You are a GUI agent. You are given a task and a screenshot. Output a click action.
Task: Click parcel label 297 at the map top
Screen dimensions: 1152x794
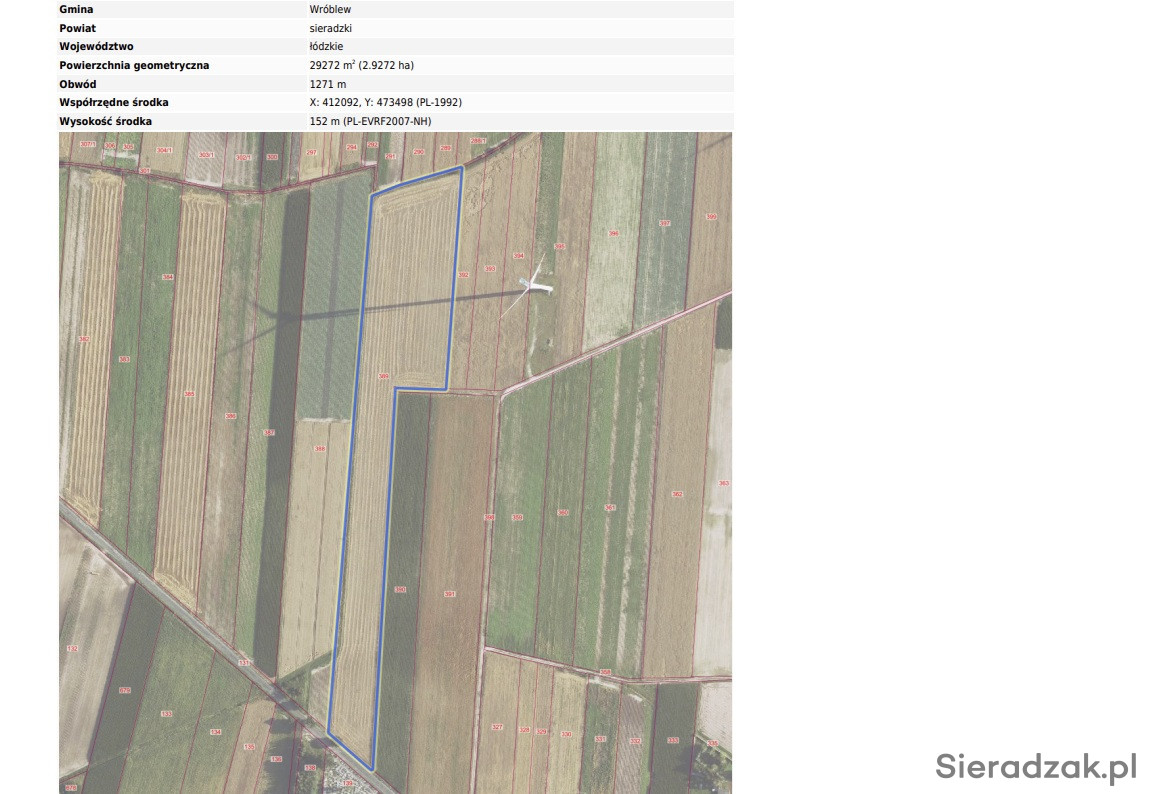click(311, 152)
